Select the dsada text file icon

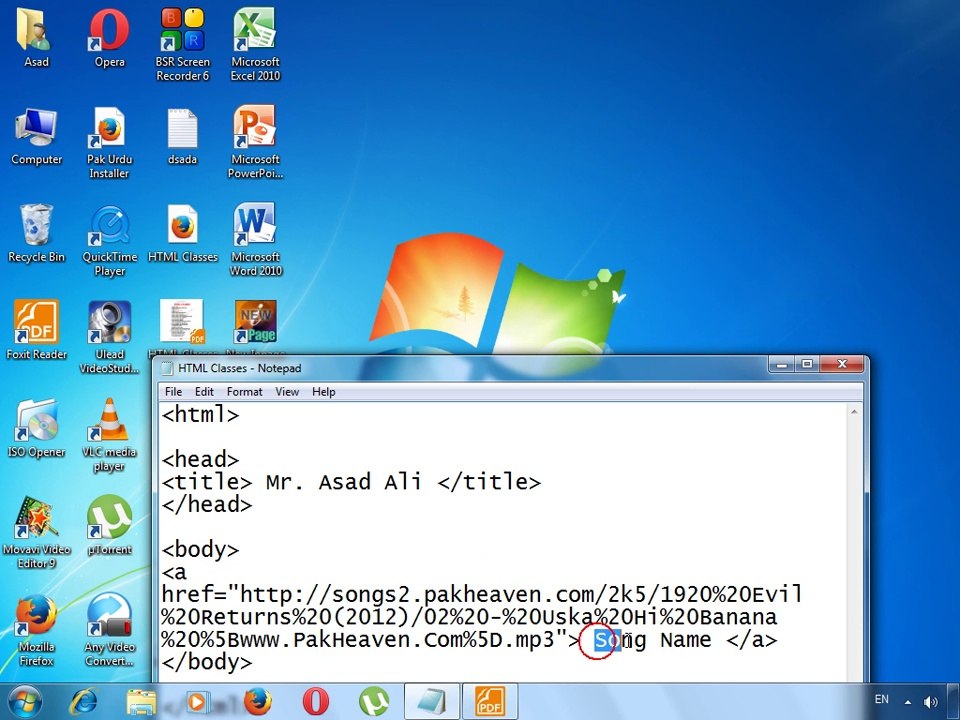tap(182, 127)
